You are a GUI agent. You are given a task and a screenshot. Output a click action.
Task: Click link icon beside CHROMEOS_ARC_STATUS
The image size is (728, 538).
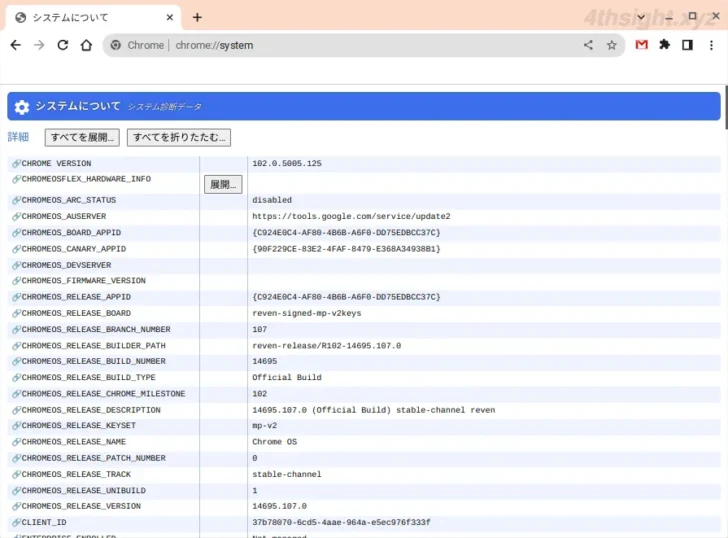pyautogui.click(x=17, y=200)
